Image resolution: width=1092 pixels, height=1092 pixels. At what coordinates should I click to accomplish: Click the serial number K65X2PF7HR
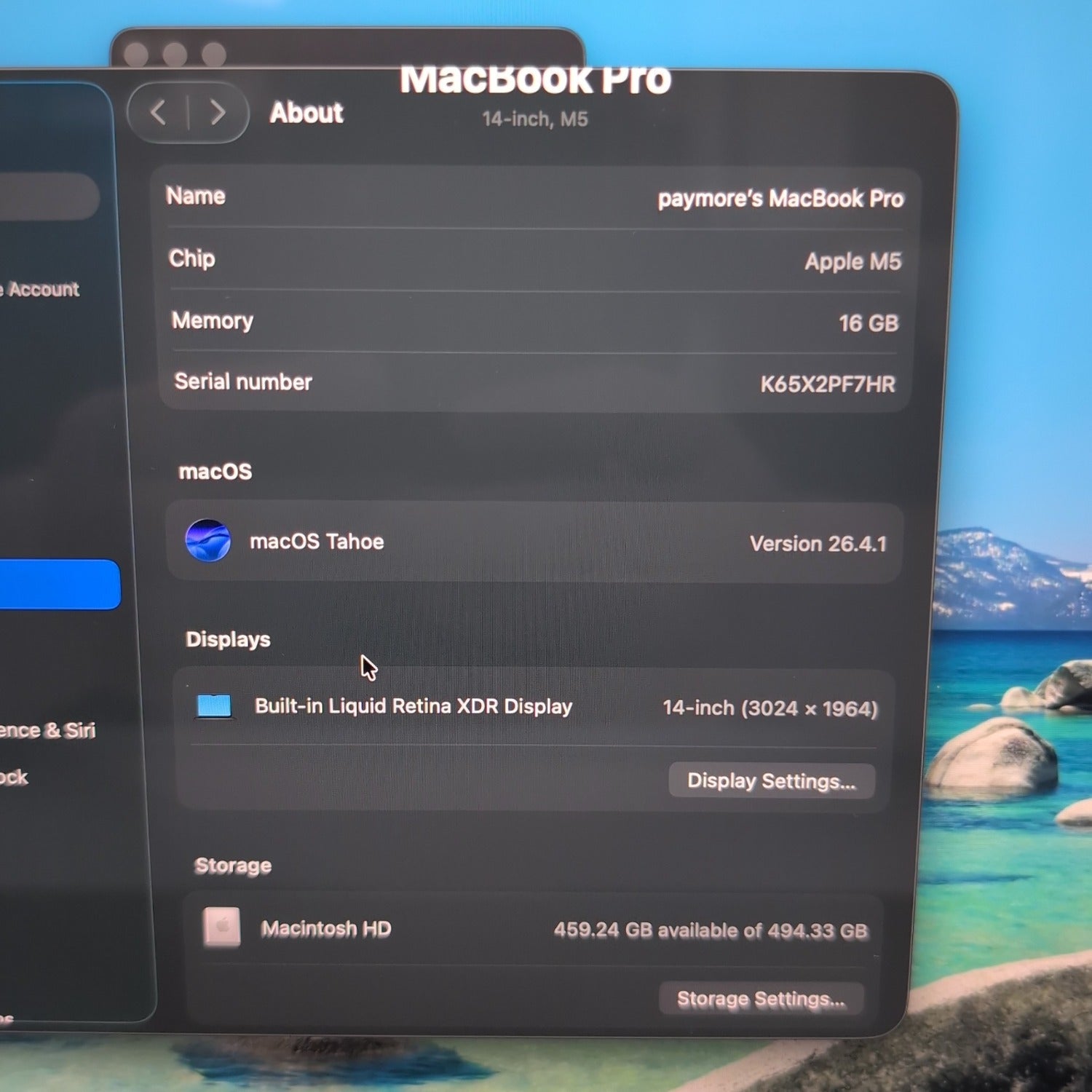pyautogui.click(x=828, y=384)
